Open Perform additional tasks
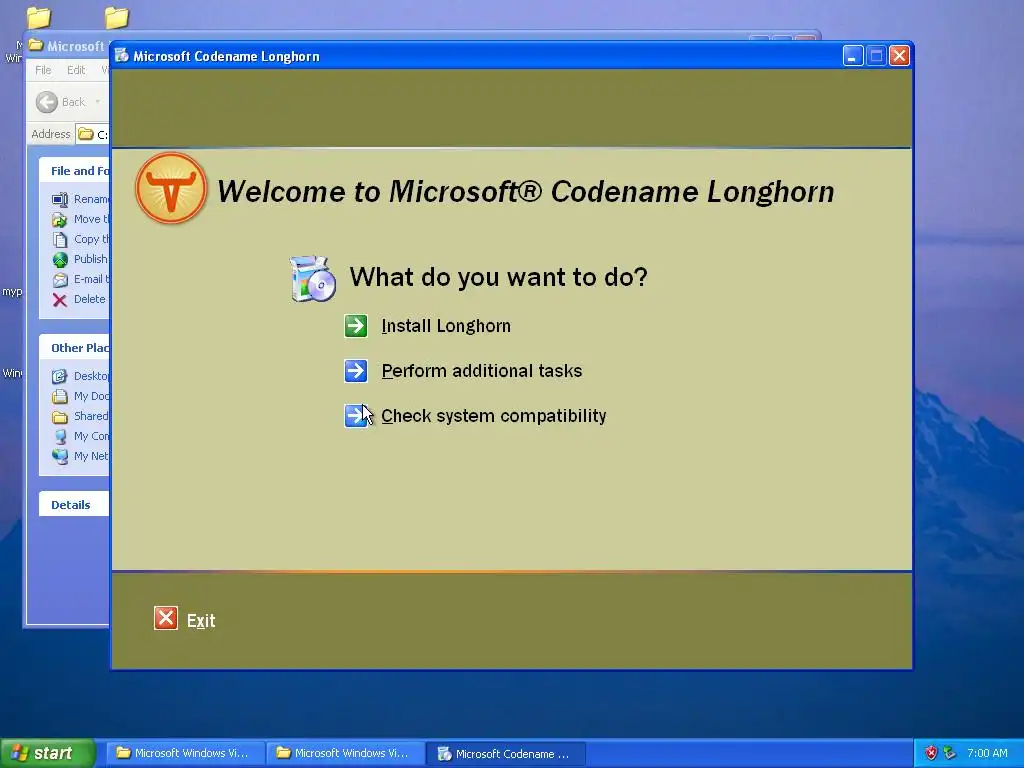Image resolution: width=1024 pixels, height=768 pixels. pos(482,371)
